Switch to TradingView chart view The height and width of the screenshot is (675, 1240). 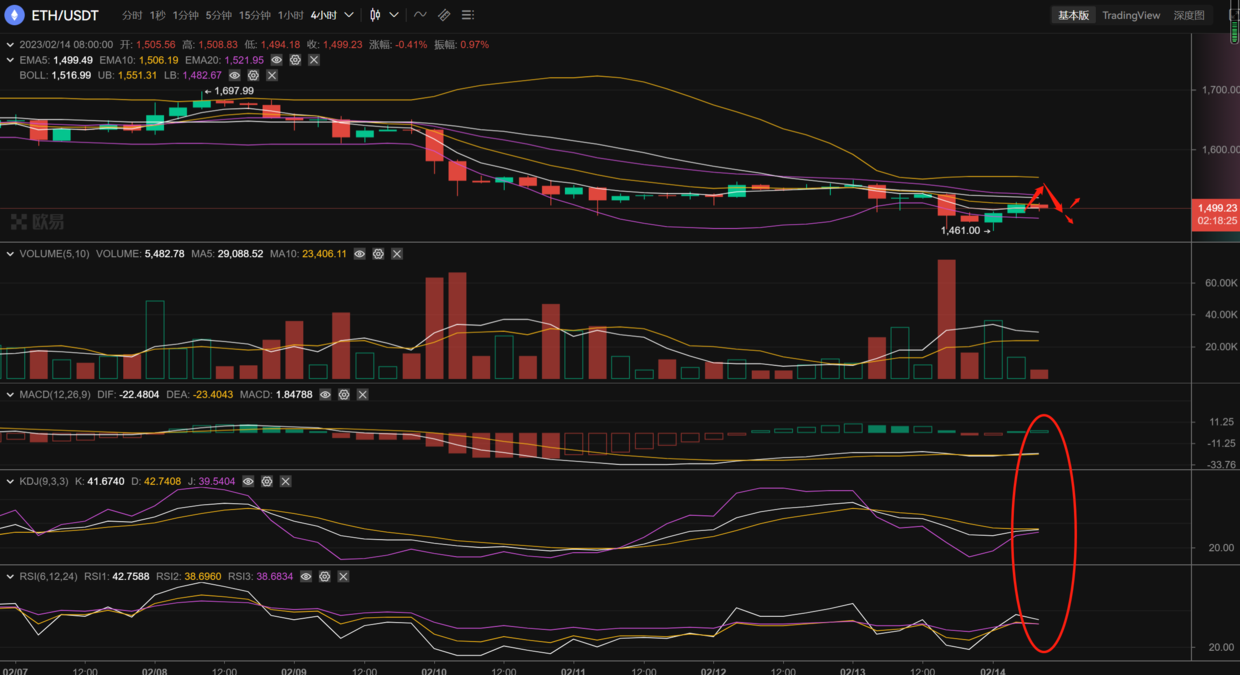1131,15
